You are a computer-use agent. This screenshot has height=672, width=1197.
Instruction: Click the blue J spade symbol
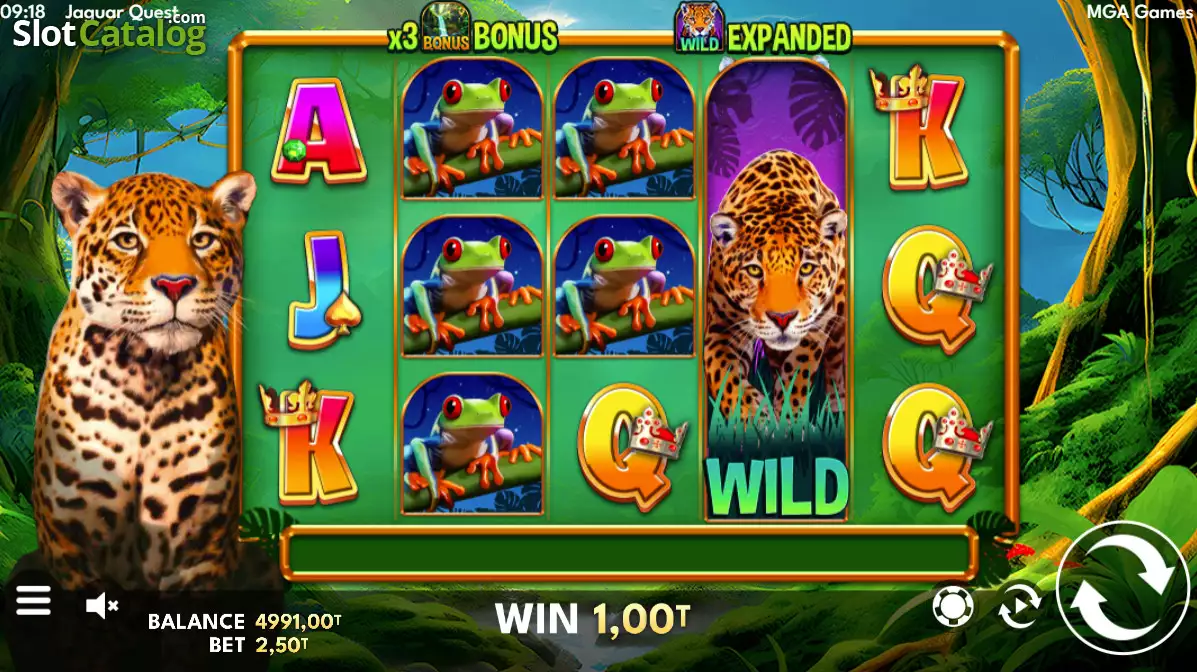(324, 290)
